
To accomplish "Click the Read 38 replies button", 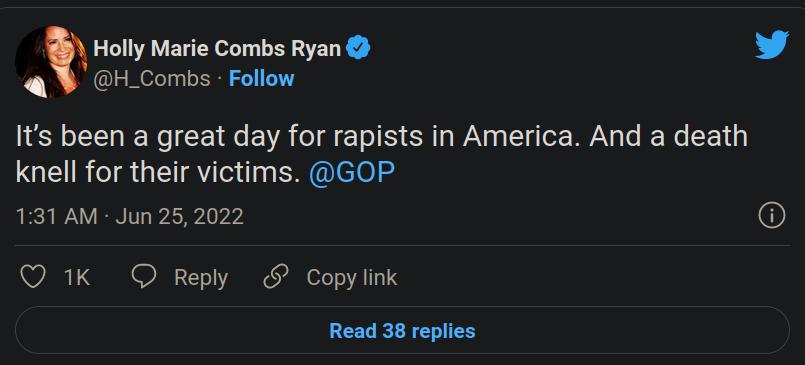I will pyautogui.click(x=402, y=331).
